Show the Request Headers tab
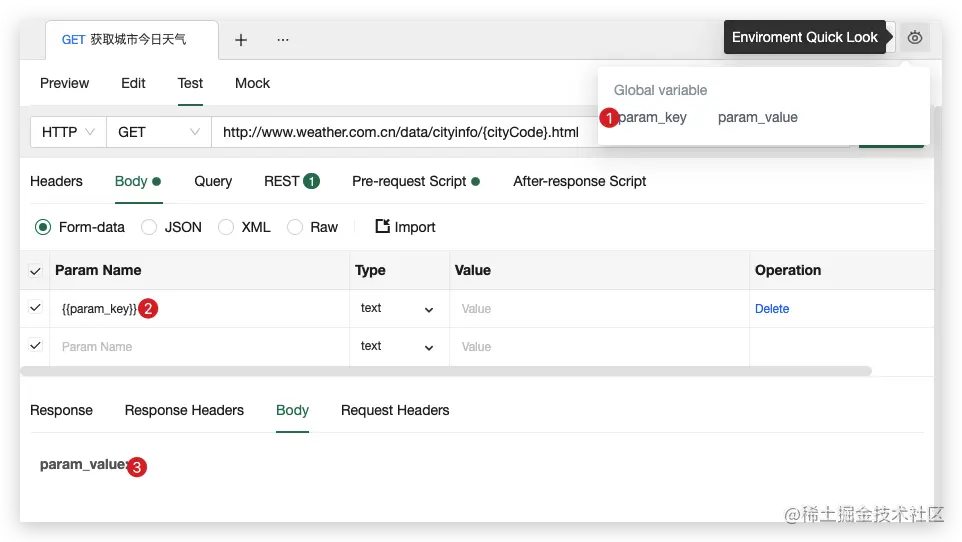962x542 pixels. click(395, 410)
